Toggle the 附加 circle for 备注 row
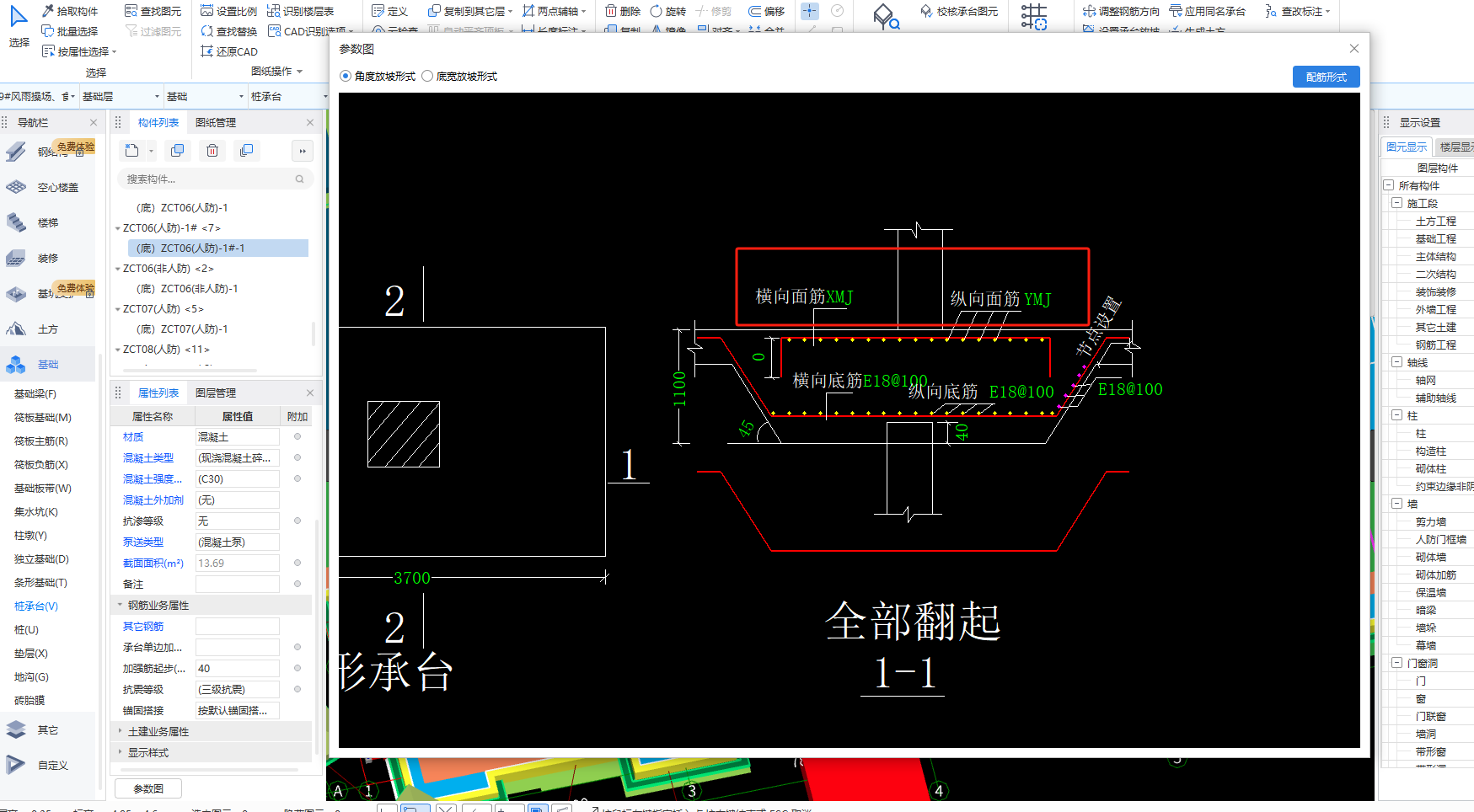Screen dimensions: 1474x812 [297, 584]
